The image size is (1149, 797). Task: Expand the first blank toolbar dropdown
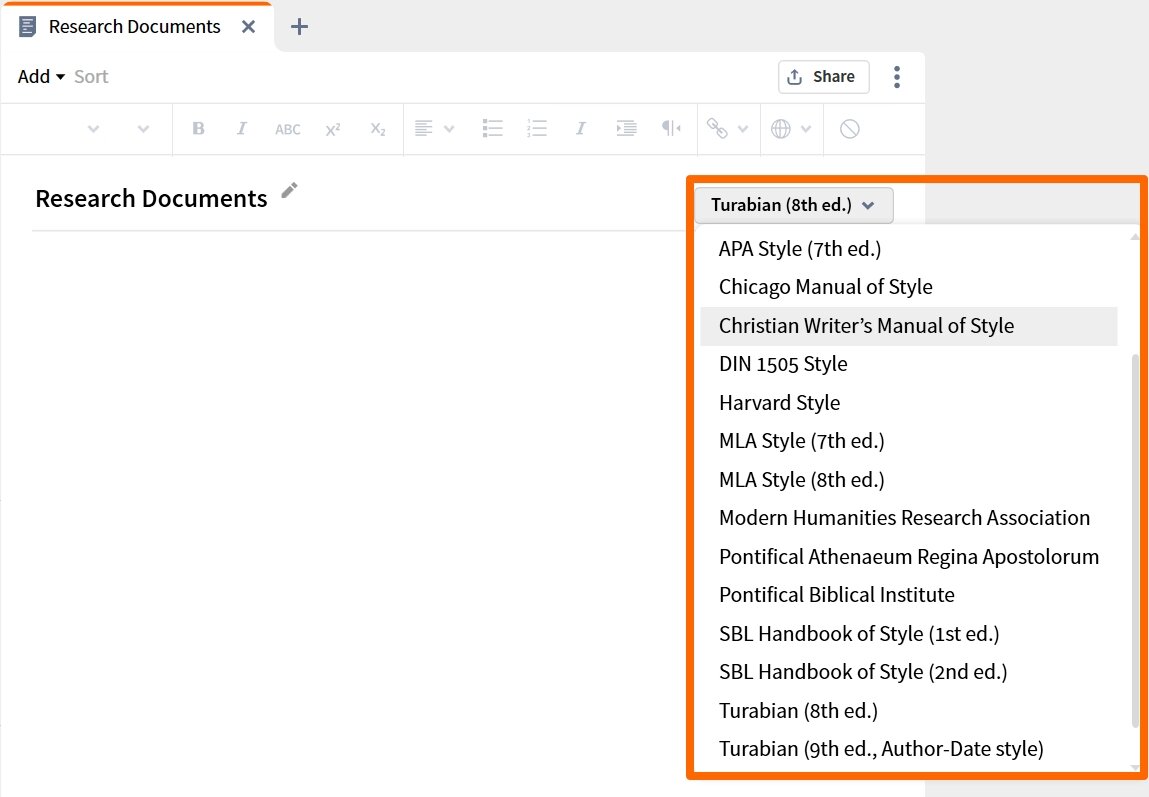coord(93,129)
